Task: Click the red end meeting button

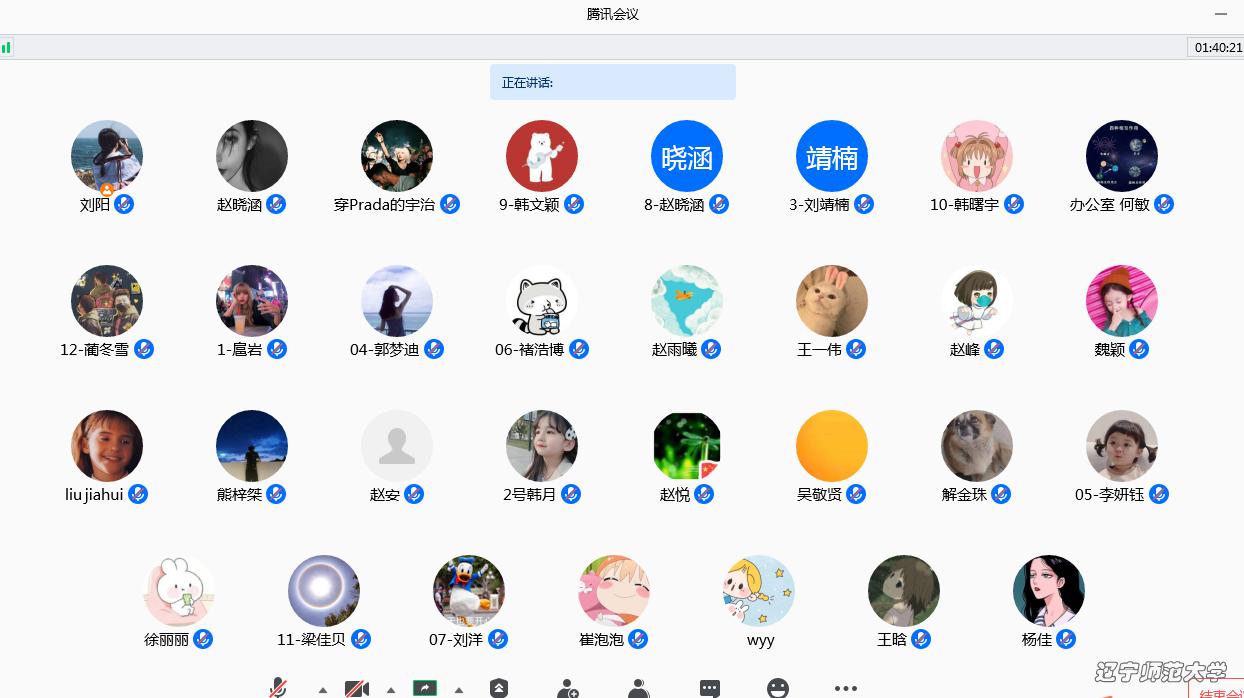Action: (1220, 692)
